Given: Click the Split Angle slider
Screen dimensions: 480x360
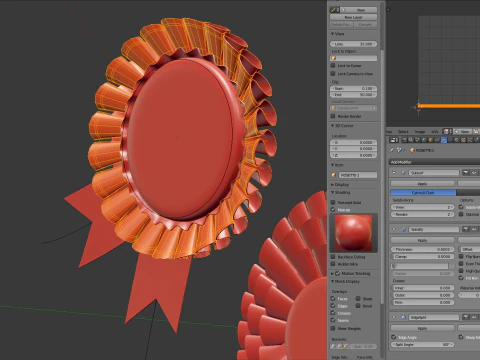Looking at the screenshot, I should click(x=422, y=344).
